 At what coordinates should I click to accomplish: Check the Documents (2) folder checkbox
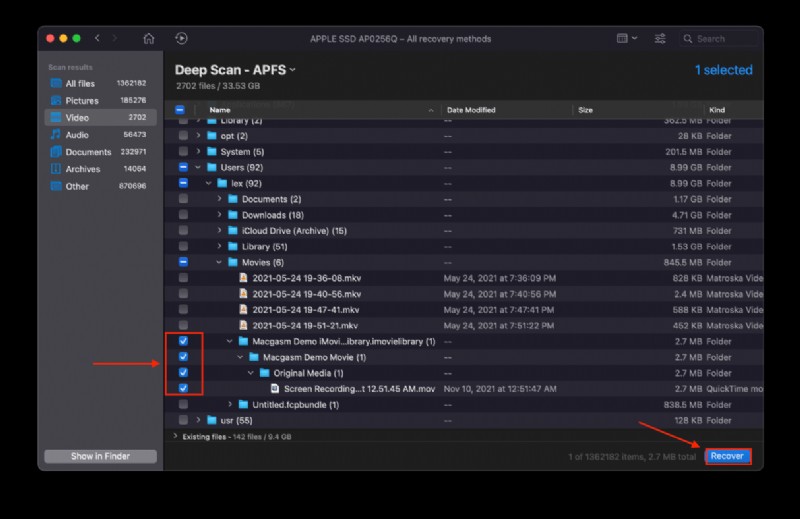tap(183, 199)
